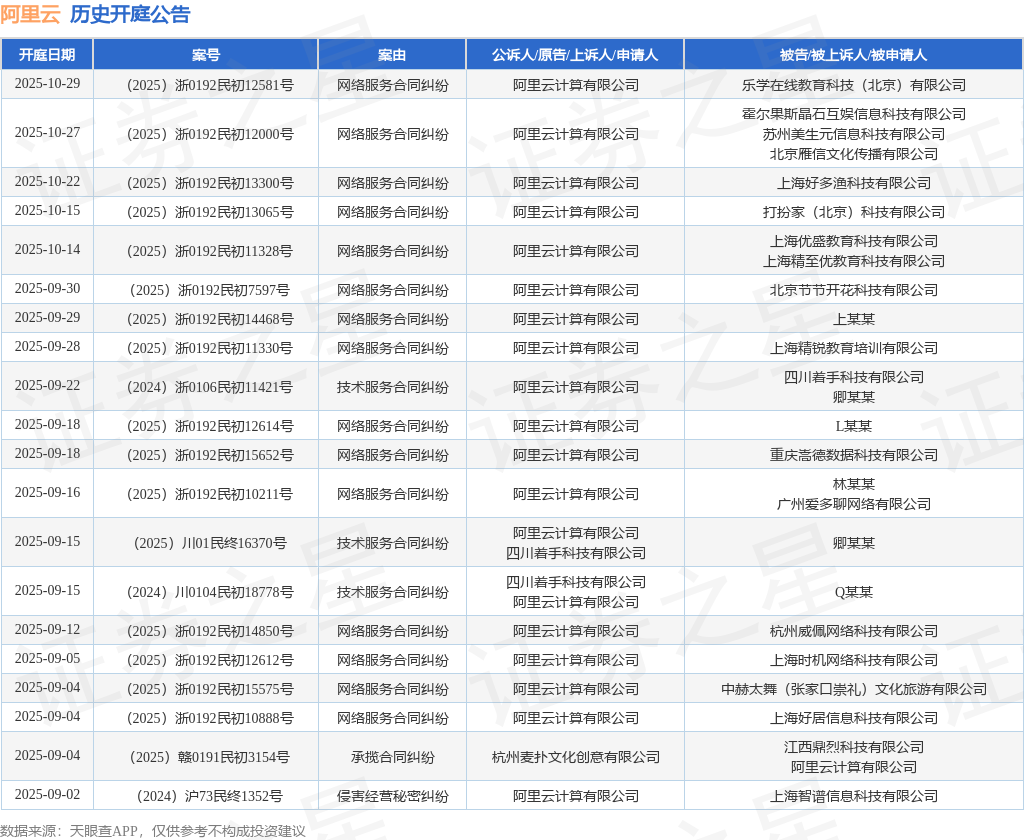
Task: Click 霍尔果斯晶石互娱信息科技有限公司
Action: [854, 114]
